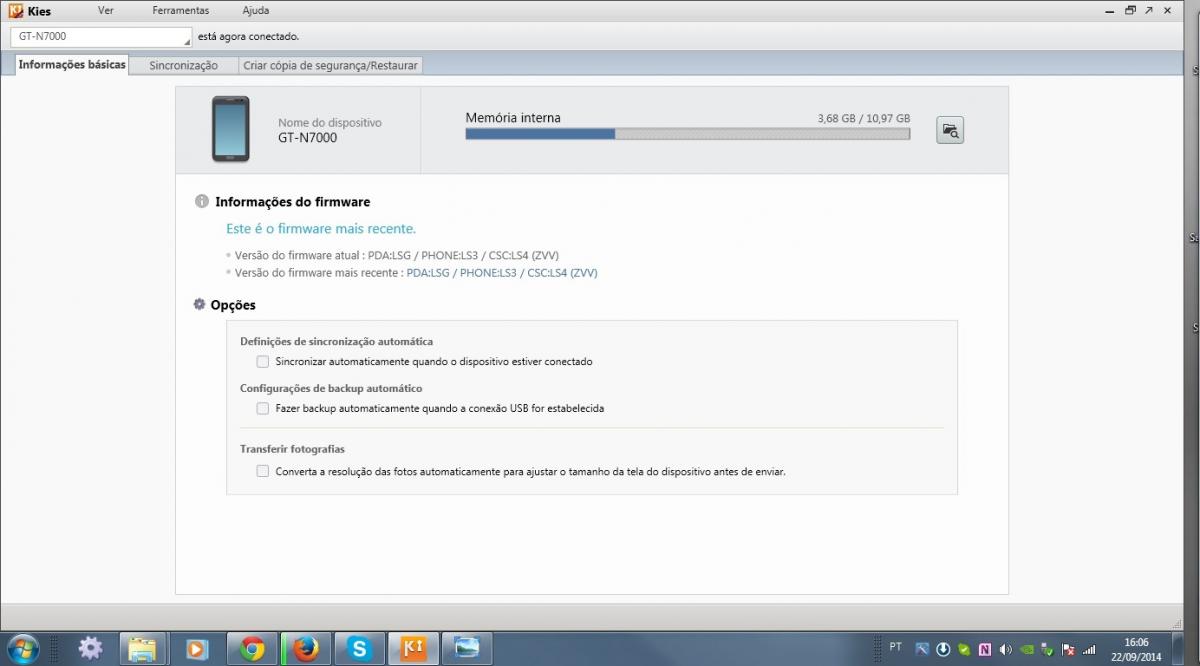The width and height of the screenshot is (1200, 666).
Task: Open Firefox from the taskbar
Action: [305, 648]
